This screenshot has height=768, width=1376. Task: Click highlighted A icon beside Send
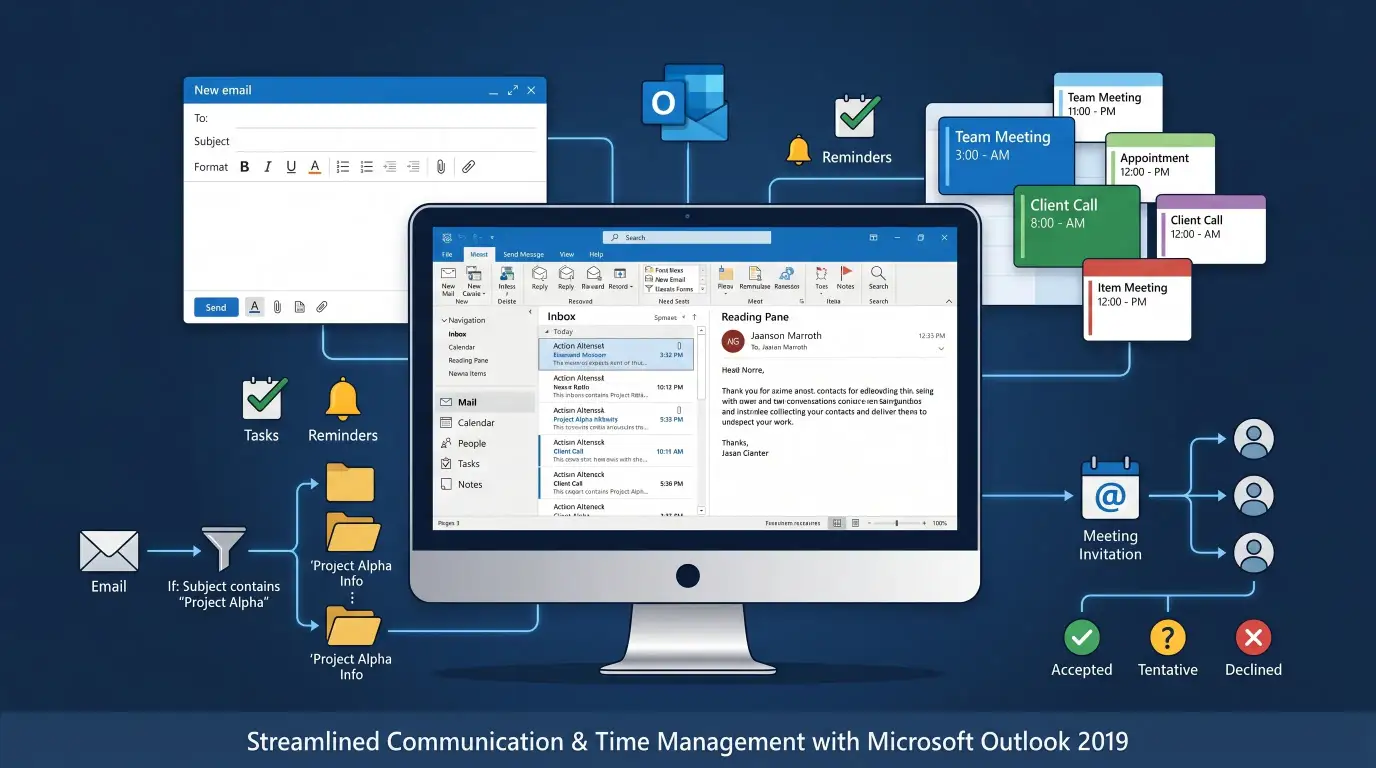pyautogui.click(x=255, y=307)
